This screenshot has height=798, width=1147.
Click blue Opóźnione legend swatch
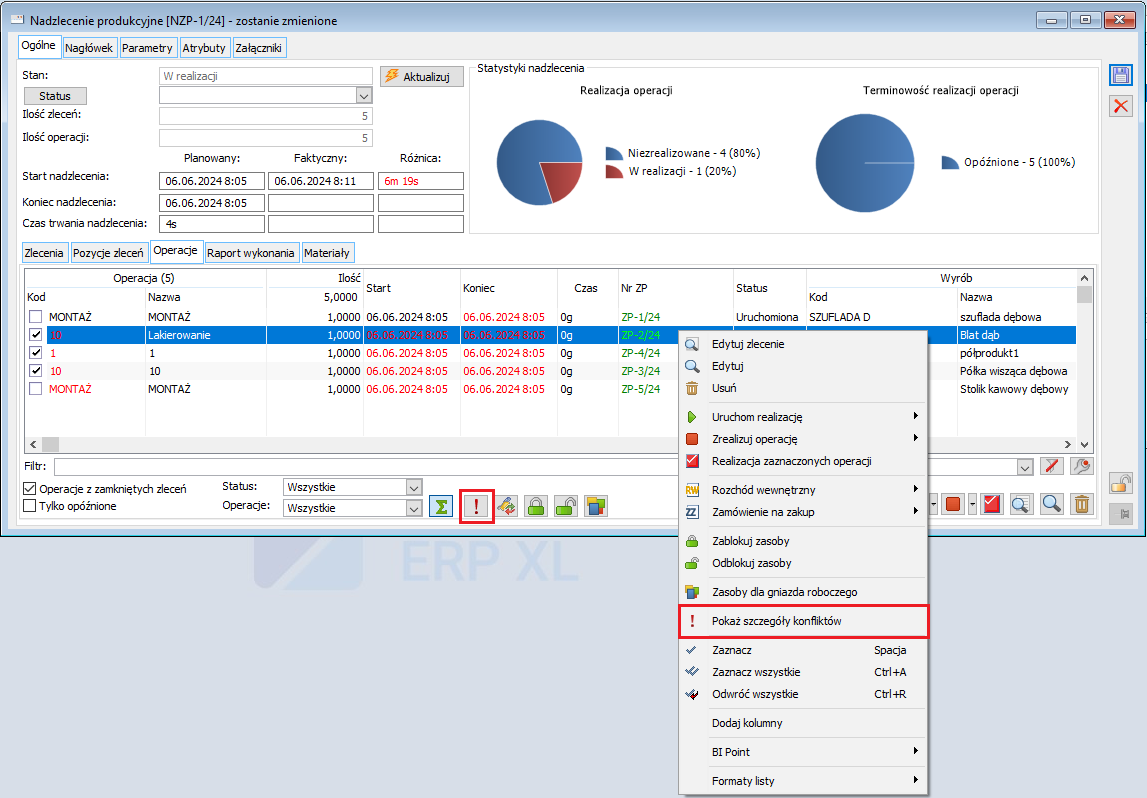pyautogui.click(x=949, y=162)
